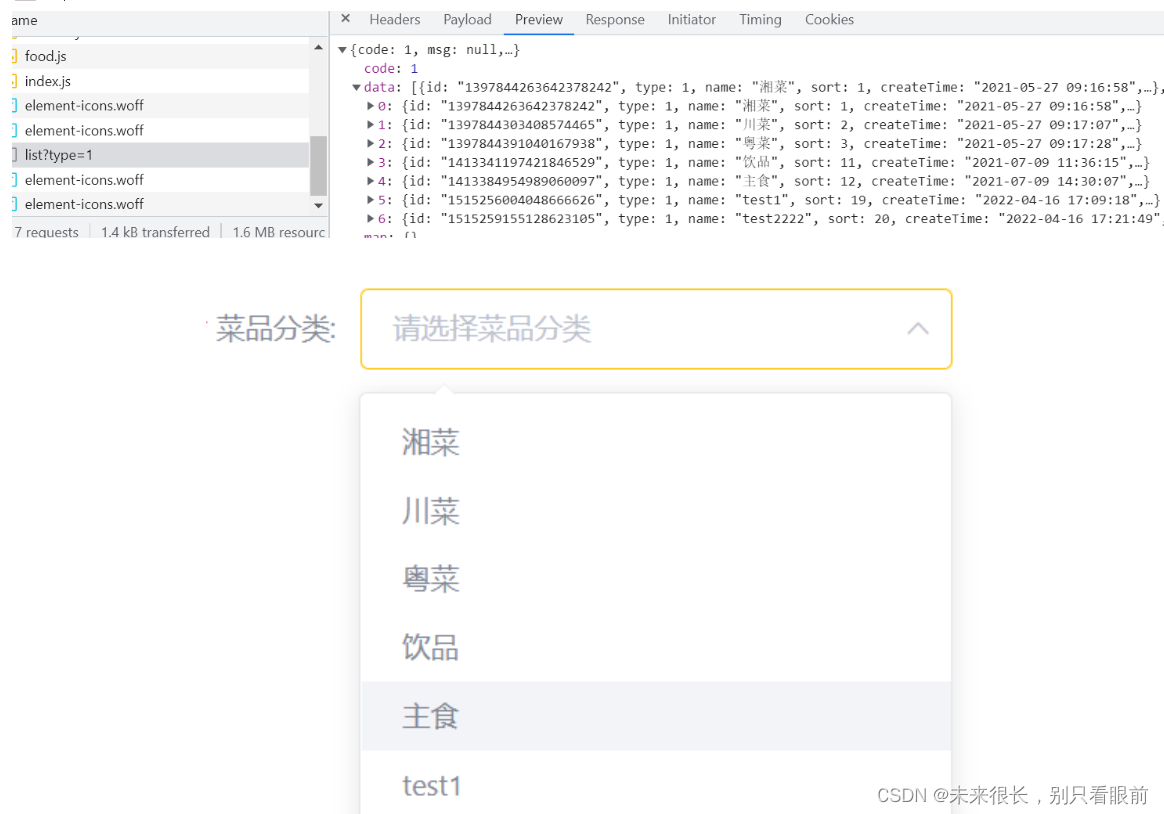Open the Response tab
This screenshot has width=1164, height=814.
click(615, 19)
